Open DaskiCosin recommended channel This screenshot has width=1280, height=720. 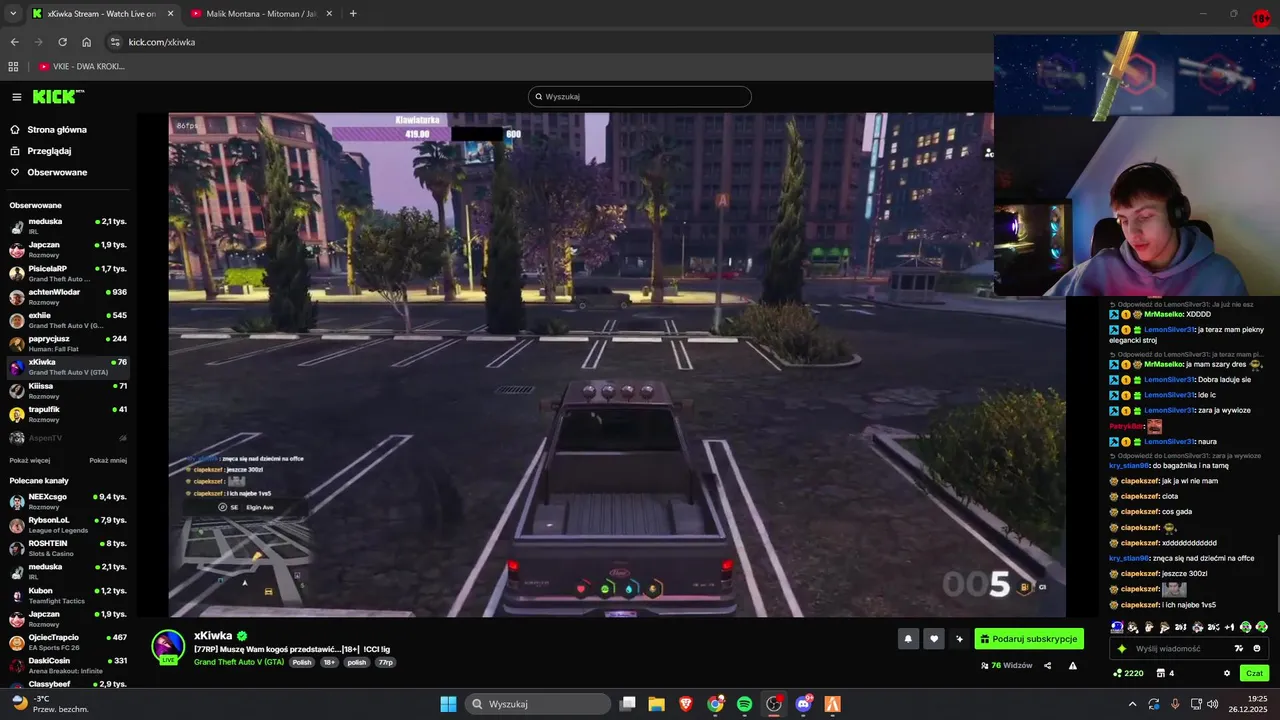[68, 665]
